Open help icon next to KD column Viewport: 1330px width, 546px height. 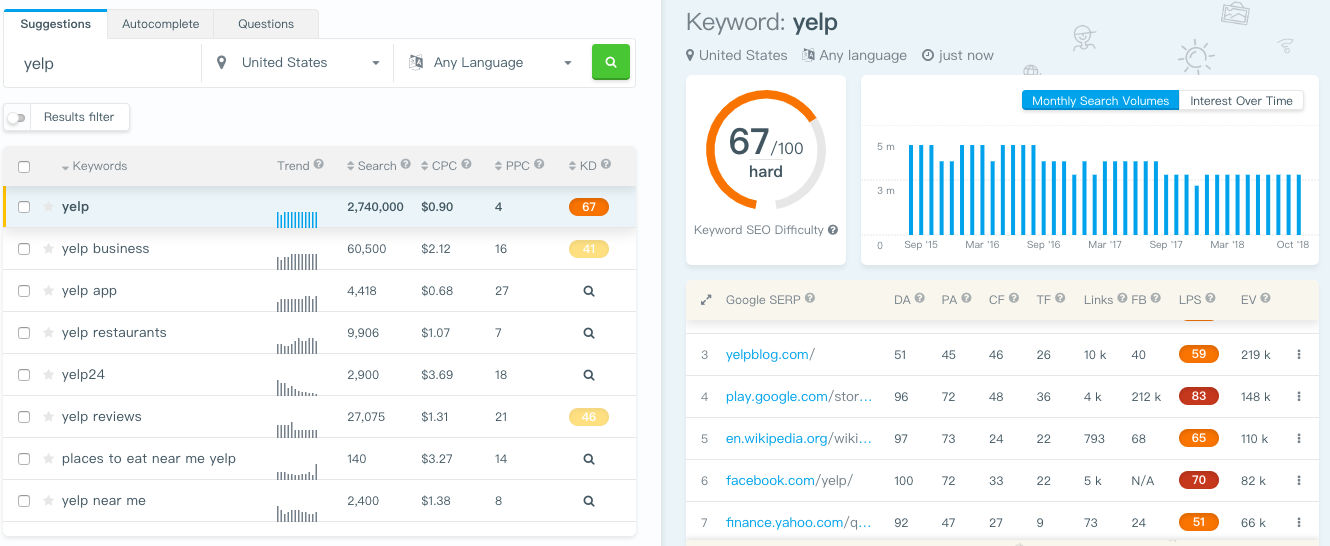606,165
